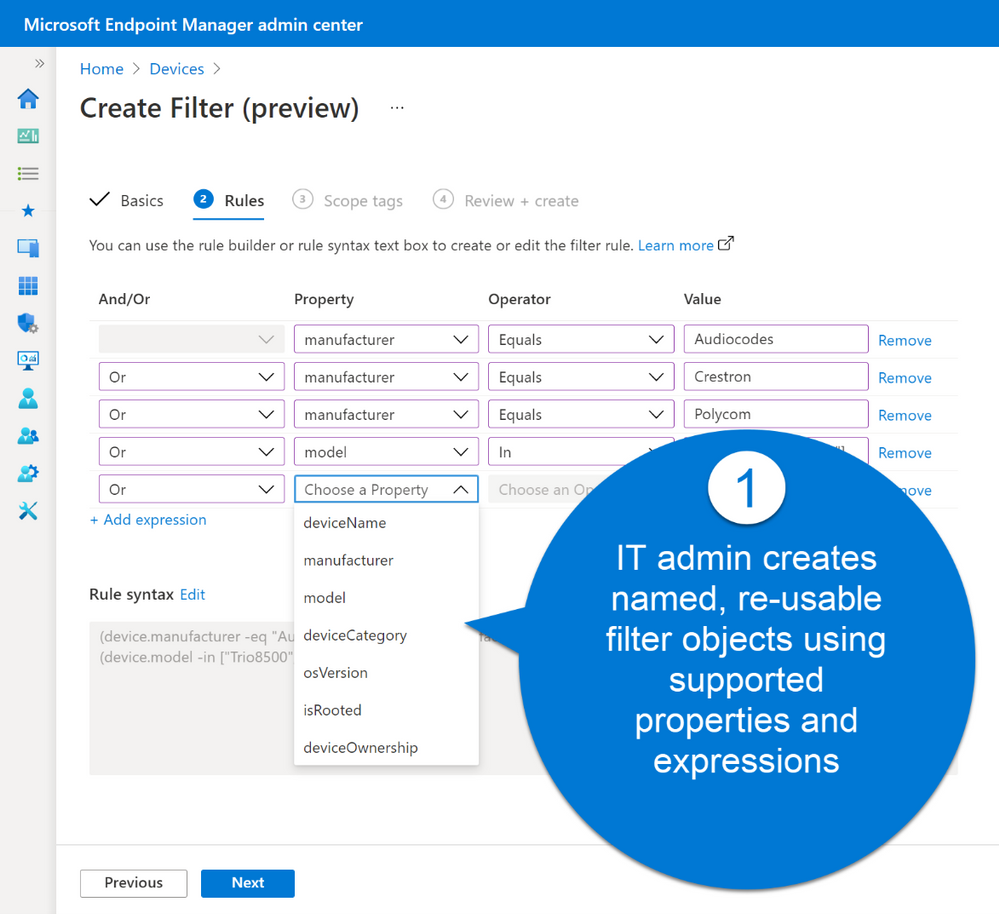Open disabled And/Or dropdown in first row
Viewport: 999px width, 914px height.
(191, 339)
